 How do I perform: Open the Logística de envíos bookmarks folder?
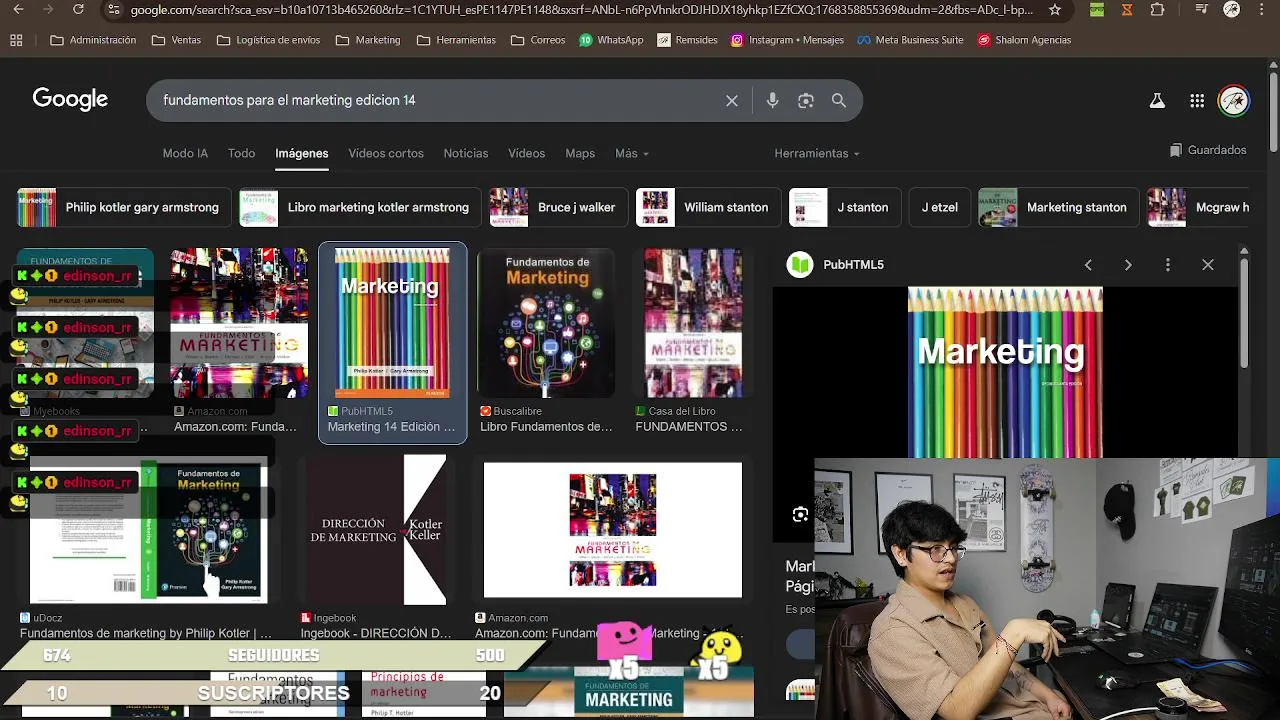[268, 40]
